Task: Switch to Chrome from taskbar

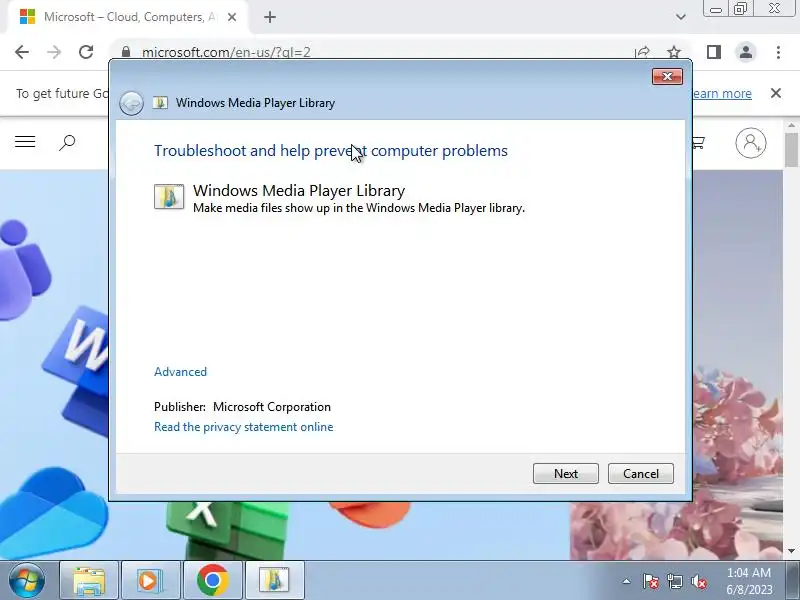Action: point(213,581)
